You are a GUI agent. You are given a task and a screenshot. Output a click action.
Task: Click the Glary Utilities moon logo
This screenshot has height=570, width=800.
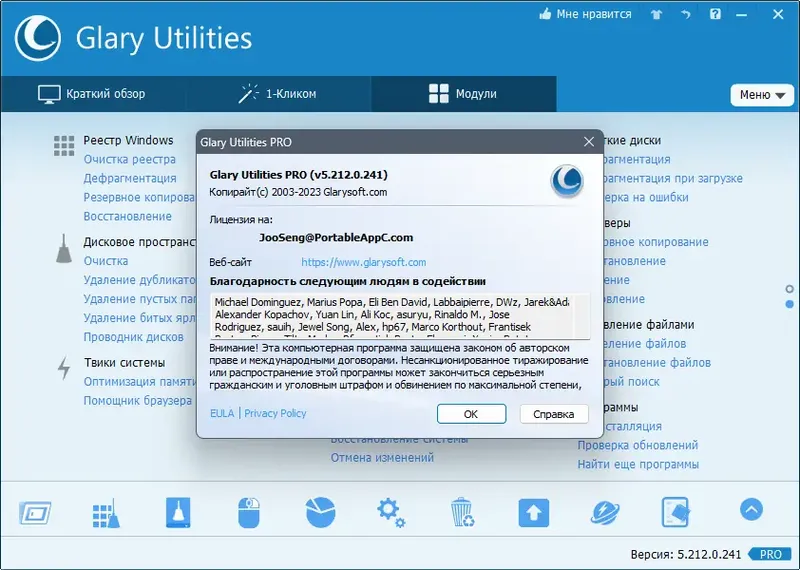click(x=38, y=38)
